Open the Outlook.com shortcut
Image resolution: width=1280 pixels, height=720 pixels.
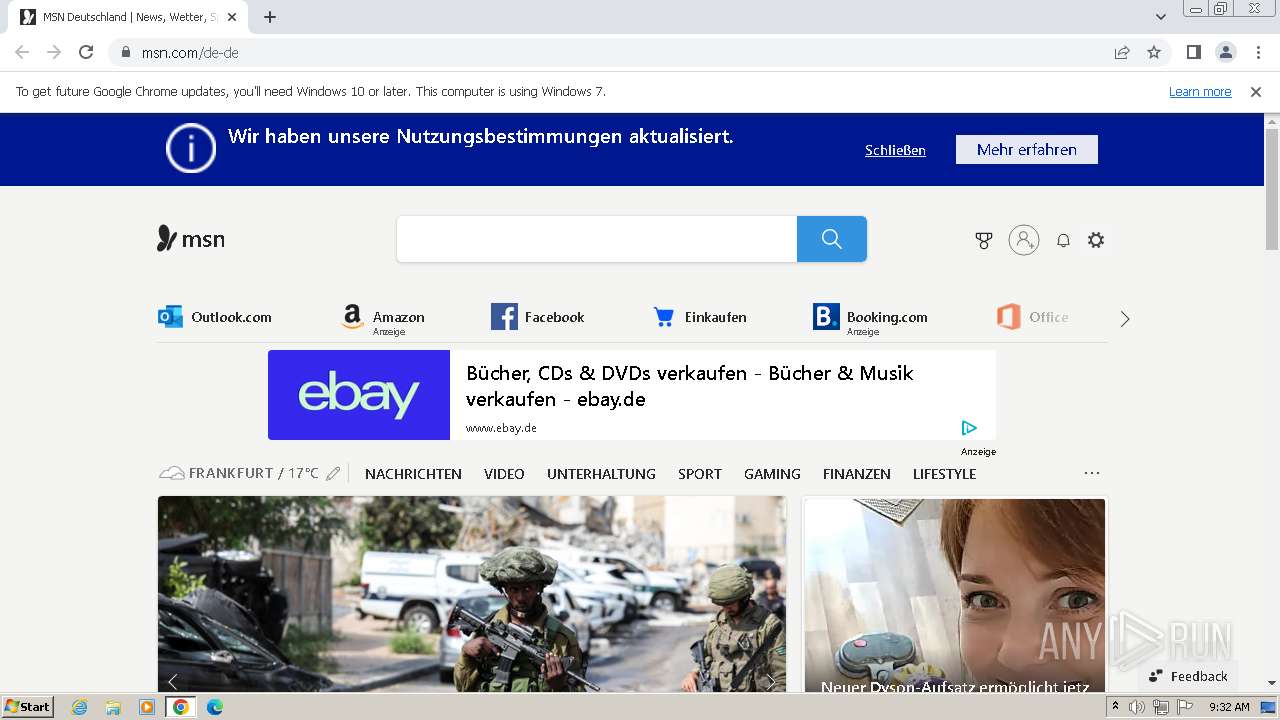coord(215,317)
